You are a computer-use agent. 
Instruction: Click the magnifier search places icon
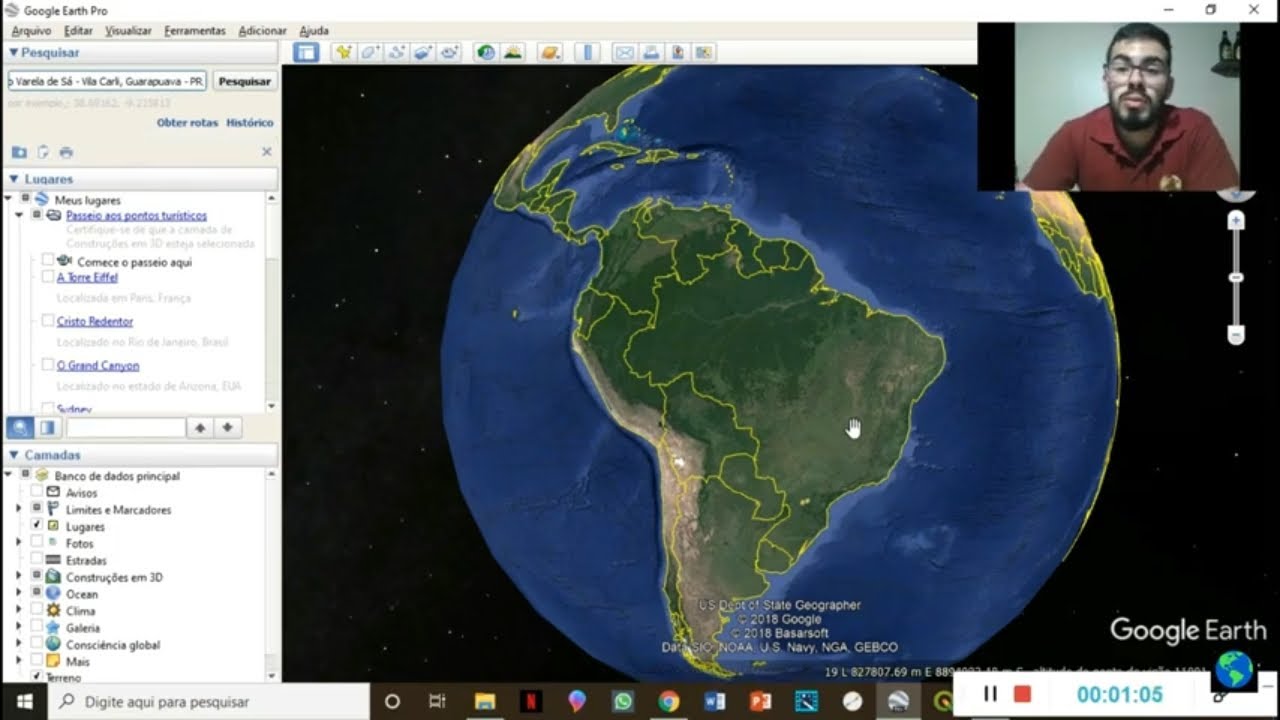(20, 428)
